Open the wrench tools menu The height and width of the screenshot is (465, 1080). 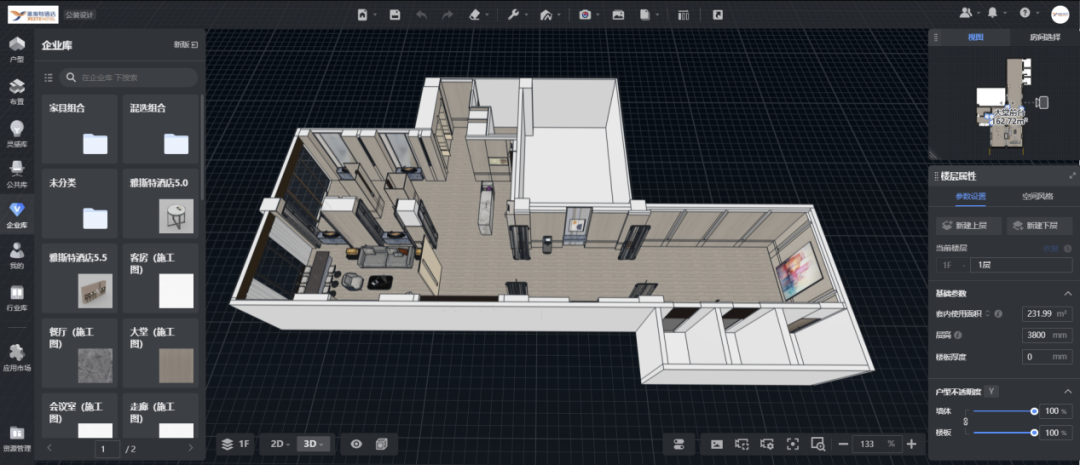513,15
